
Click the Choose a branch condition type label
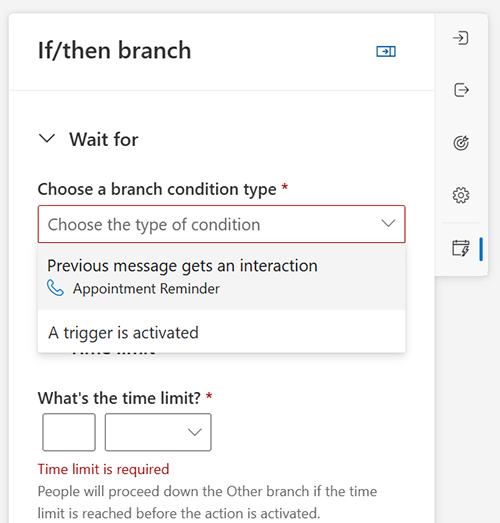tap(157, 189)
